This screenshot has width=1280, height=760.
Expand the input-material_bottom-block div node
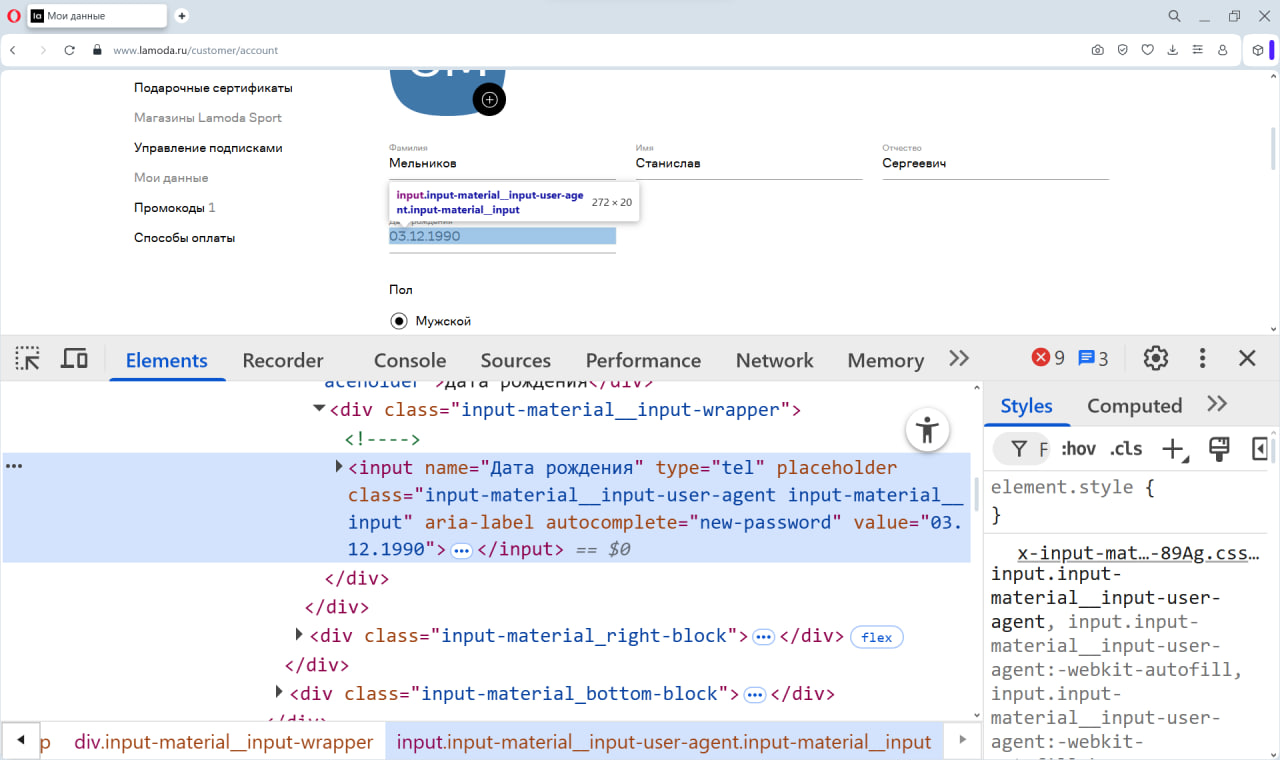tap(279, 692)
